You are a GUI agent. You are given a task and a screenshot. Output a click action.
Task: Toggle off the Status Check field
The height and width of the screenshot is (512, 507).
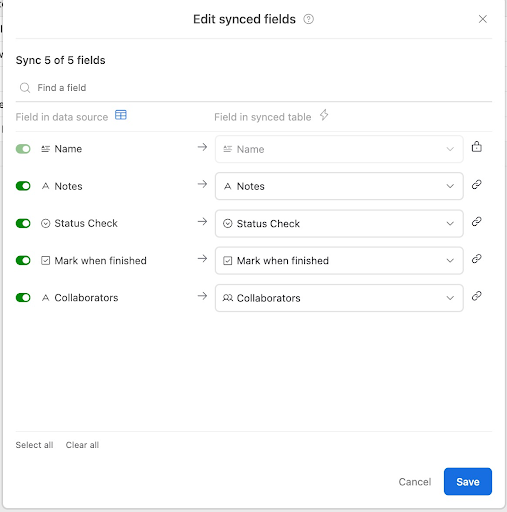23,223
